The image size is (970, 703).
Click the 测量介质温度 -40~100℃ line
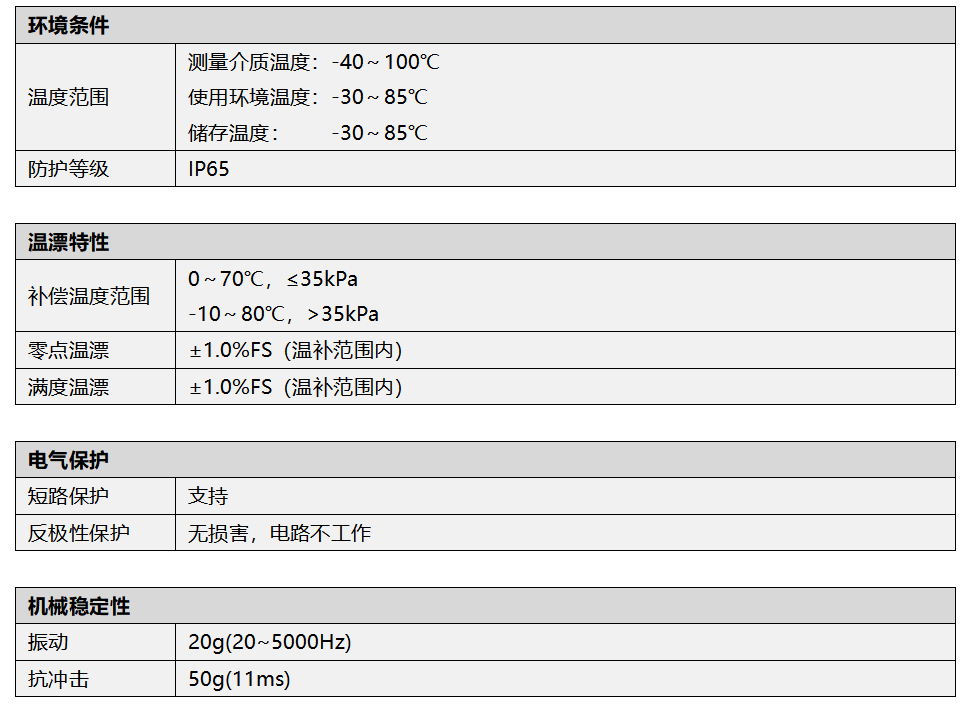pos(313,62)
